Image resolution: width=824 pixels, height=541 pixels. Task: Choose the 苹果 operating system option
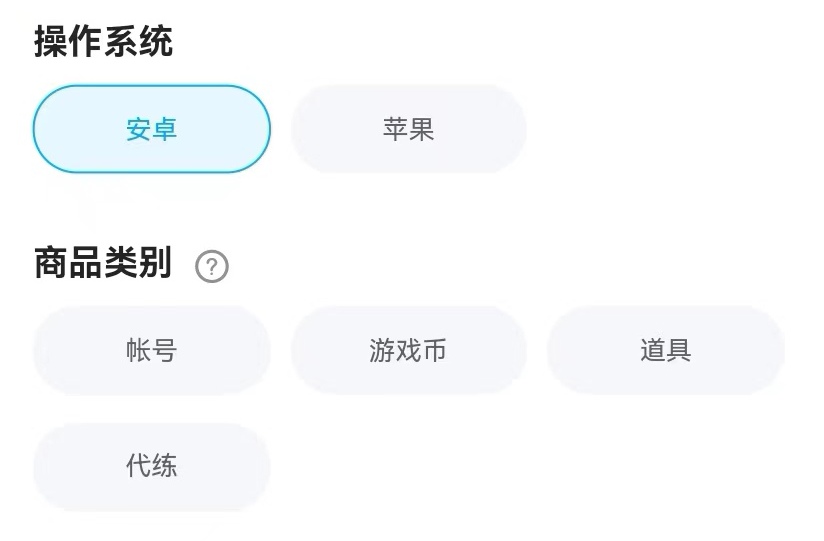coord(408,129)
